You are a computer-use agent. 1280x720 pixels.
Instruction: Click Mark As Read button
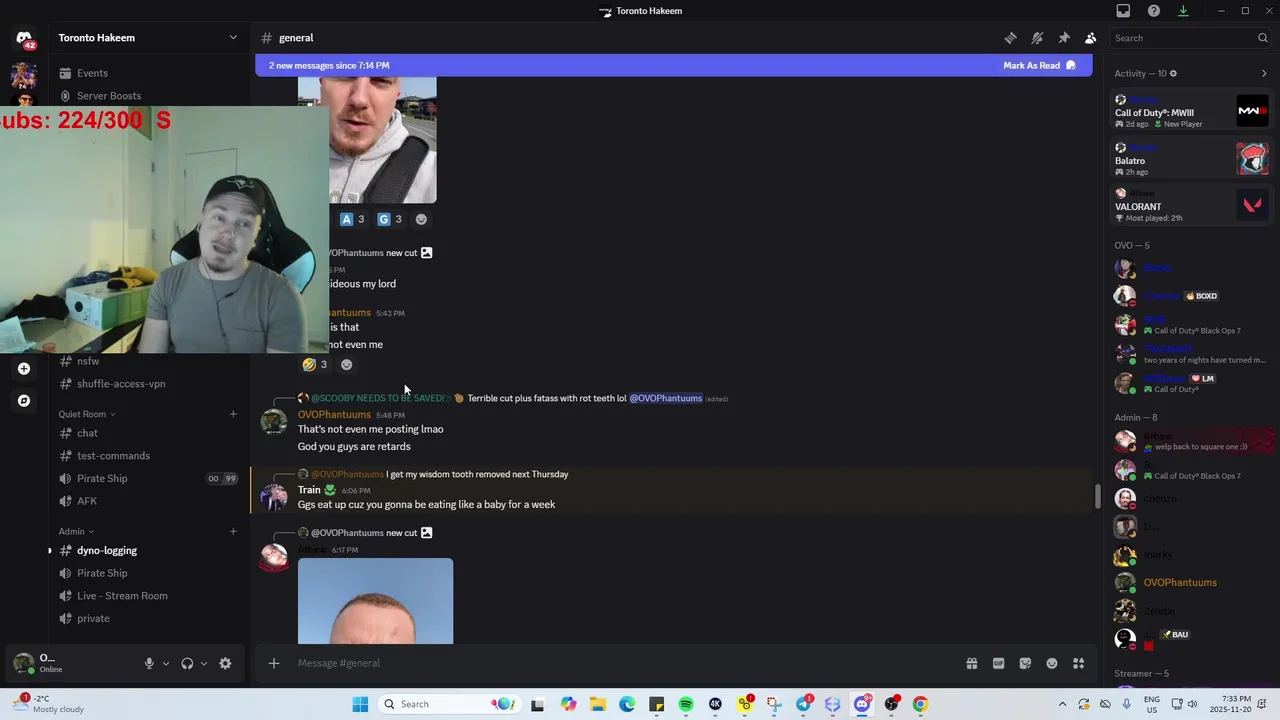[1040, 66]
